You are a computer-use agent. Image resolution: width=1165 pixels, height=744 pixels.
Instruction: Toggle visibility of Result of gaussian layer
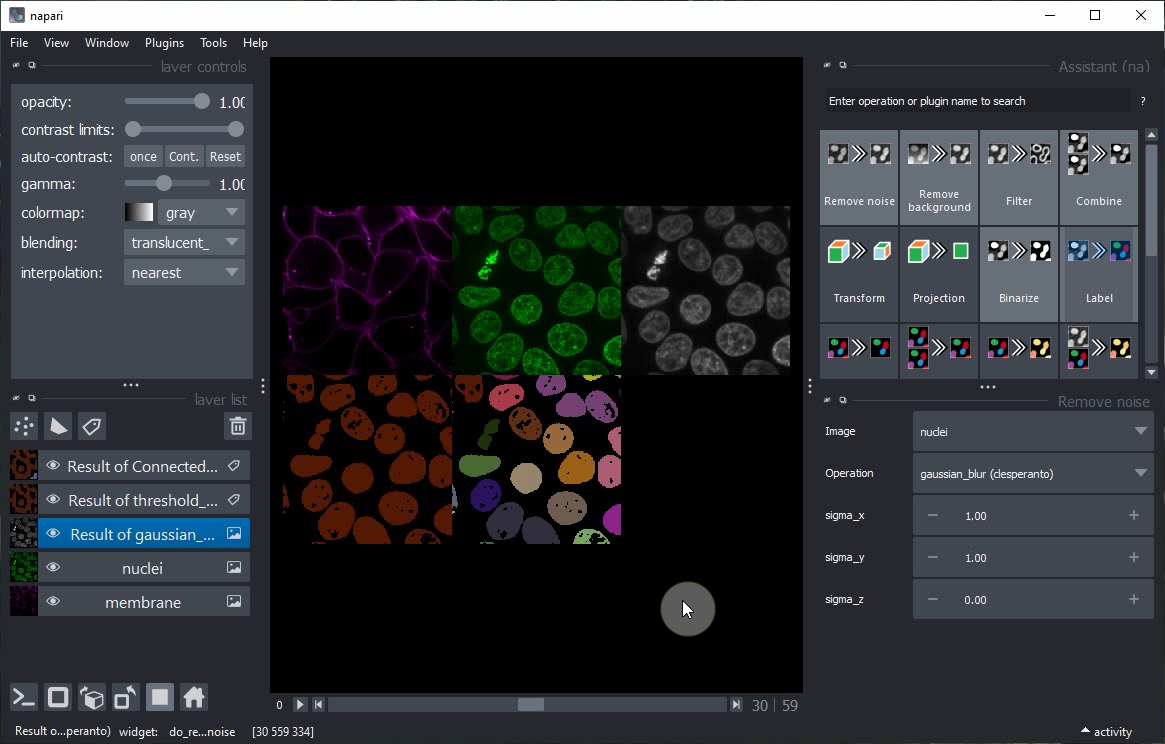[x=54, y=534]
